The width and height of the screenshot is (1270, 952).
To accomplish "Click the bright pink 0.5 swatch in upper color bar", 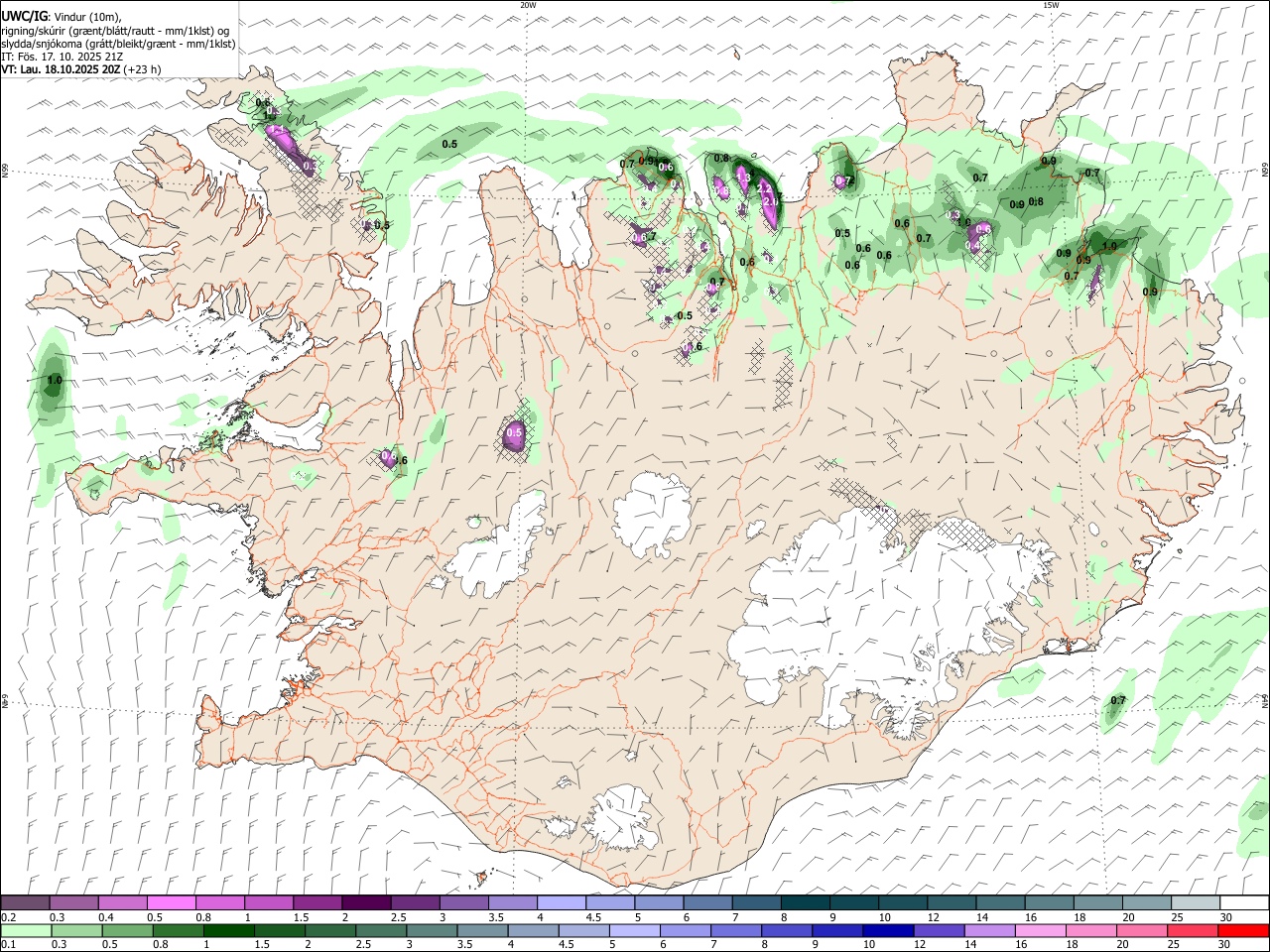I will 171,902.
